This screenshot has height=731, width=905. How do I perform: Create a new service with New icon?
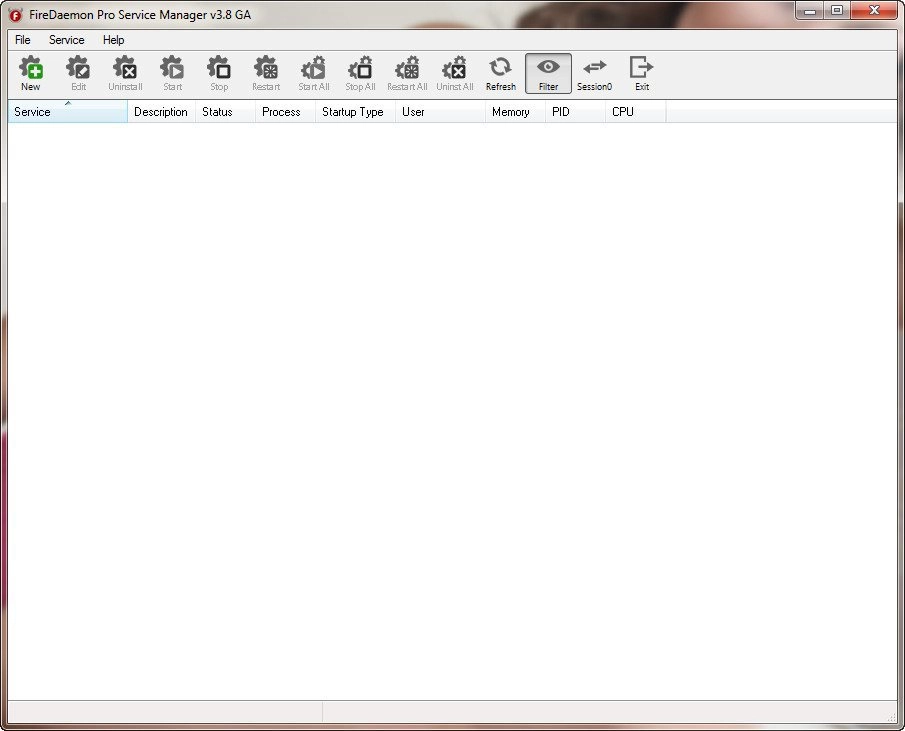pos(31,73)
